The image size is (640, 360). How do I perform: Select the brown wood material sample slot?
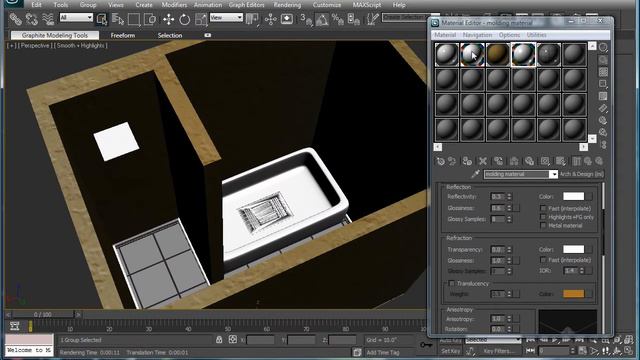point(498,54)
